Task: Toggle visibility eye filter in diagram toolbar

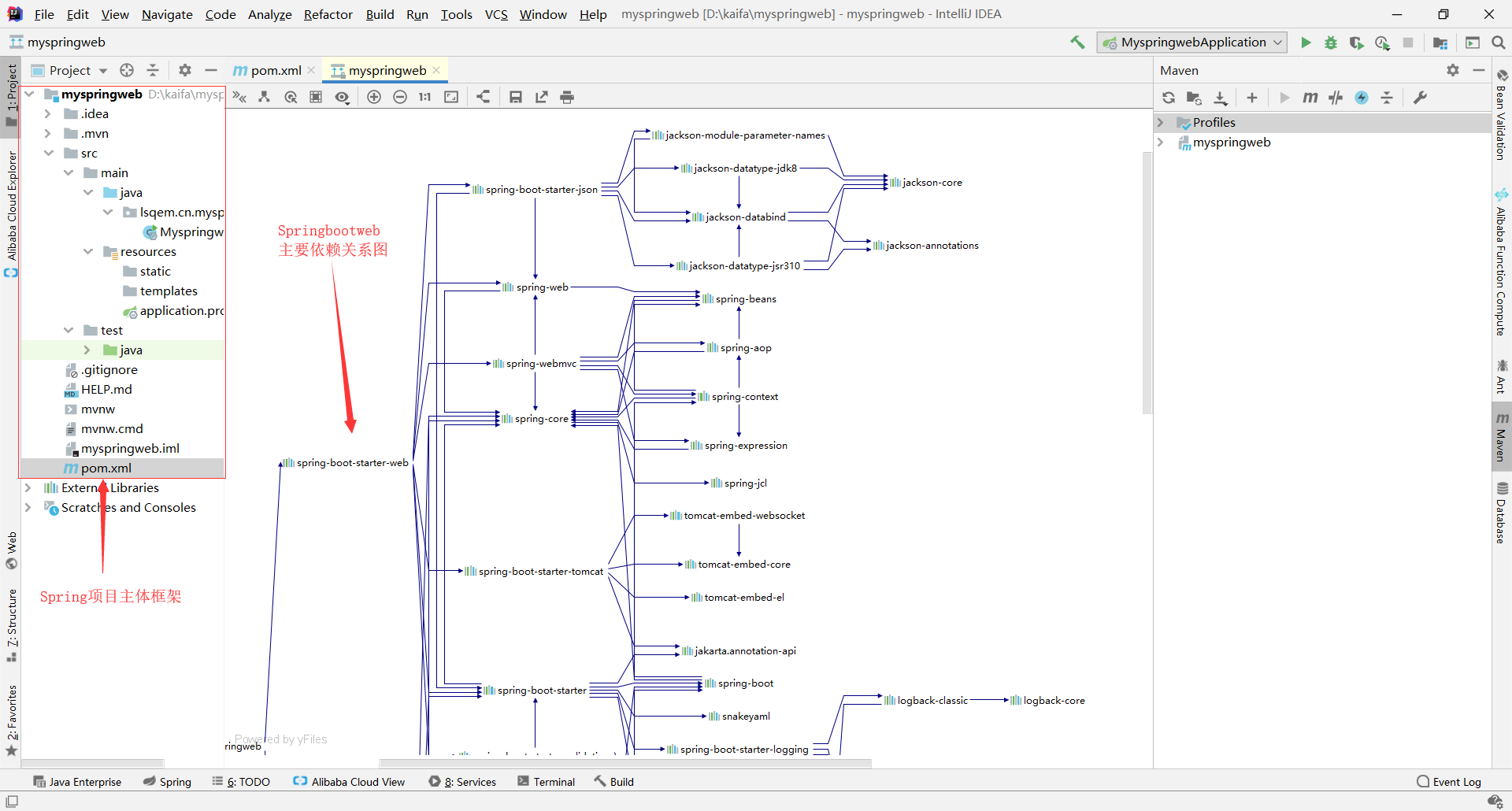Action: point(342,97)
